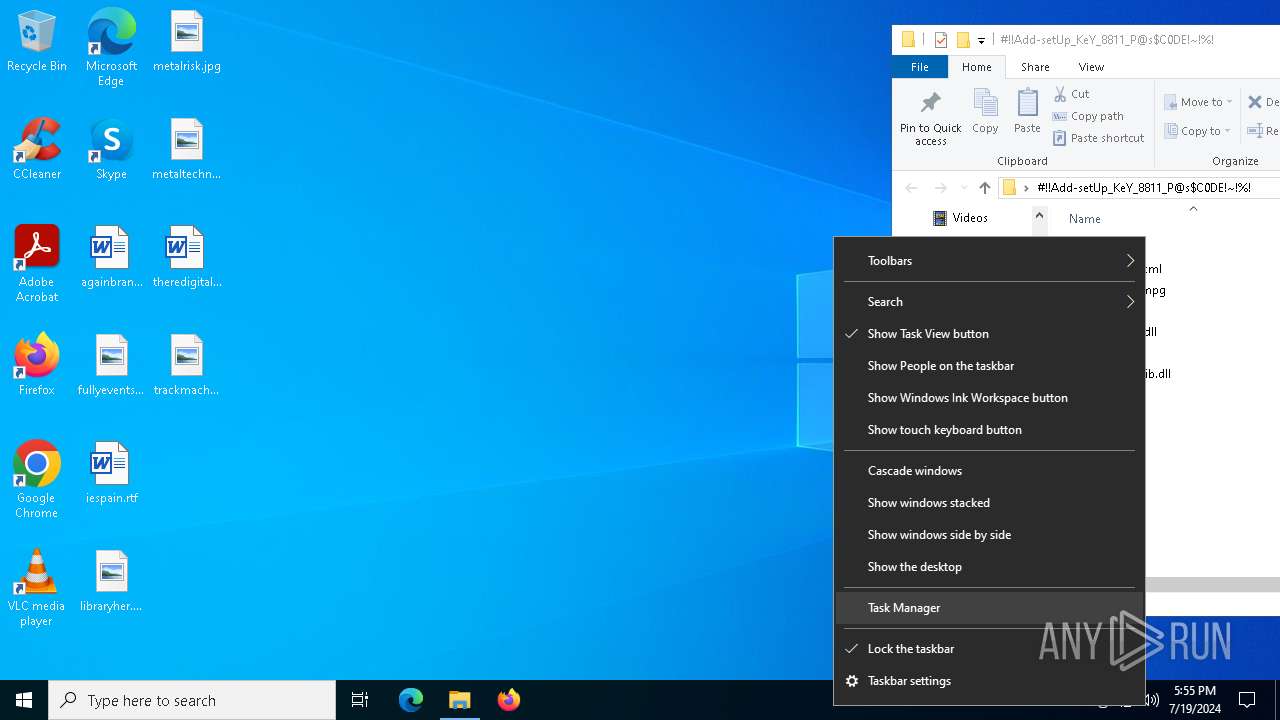Open recent locations dropdown in Explorer
1280x720 pixels.
(964, 188)
